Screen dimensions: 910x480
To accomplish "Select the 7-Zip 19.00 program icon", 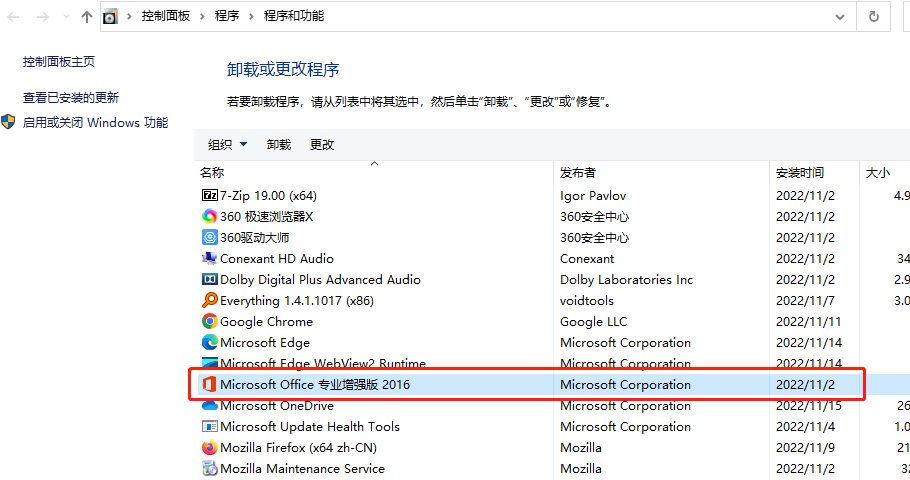I will pyautogui.click(x=210, y=196).
